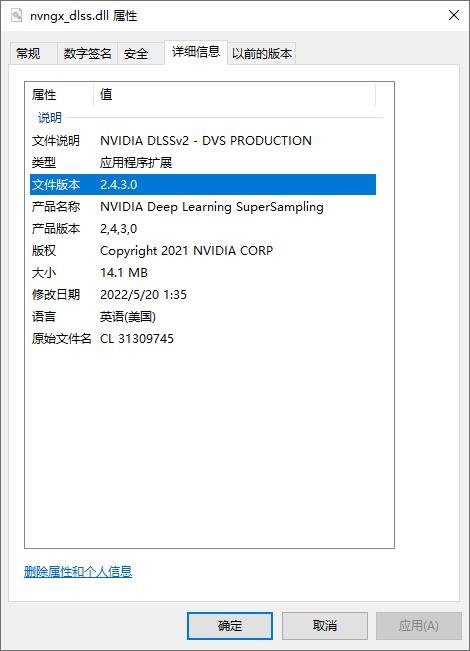Select the 产品版本 row
The image size is (470, 651).
coord(203,228)
